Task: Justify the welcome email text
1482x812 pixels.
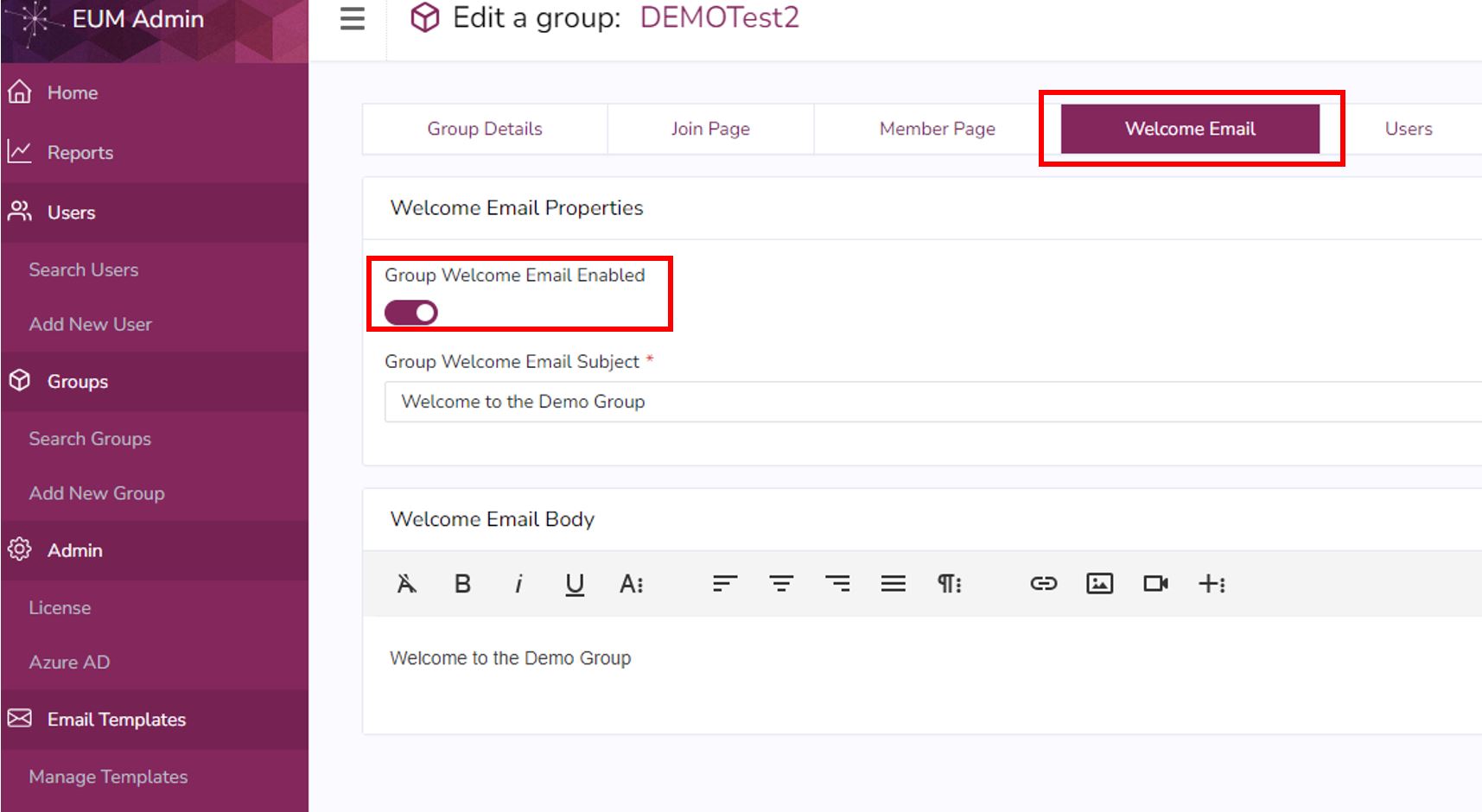Action: click(894, 583)
